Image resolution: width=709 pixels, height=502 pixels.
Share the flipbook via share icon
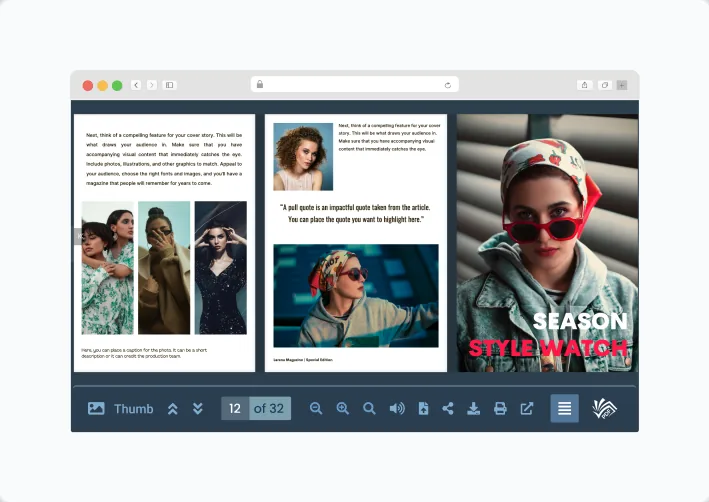[x=448, y=408]
